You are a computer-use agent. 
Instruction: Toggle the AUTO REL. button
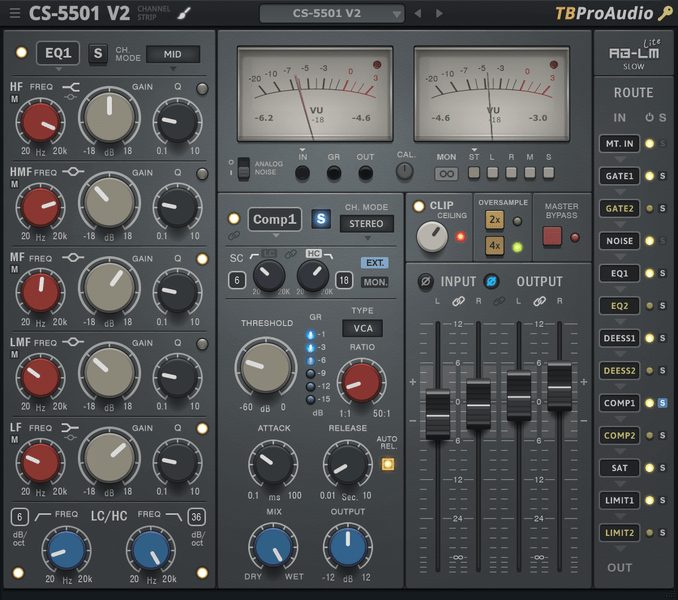click(388, 464)
